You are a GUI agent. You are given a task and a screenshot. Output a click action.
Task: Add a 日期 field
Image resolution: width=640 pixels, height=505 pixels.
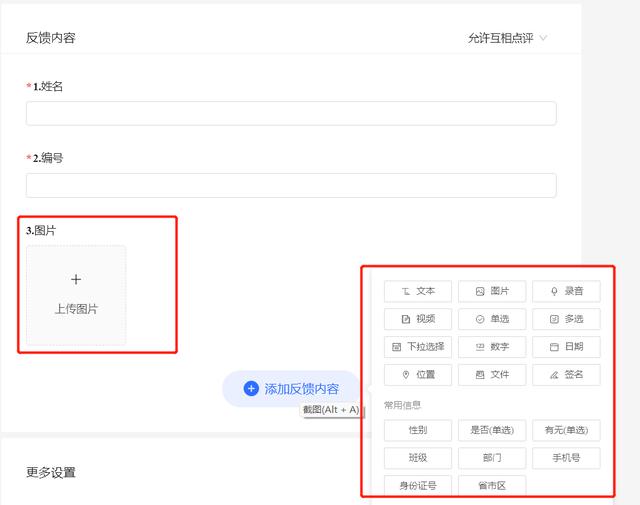point(566,347)
